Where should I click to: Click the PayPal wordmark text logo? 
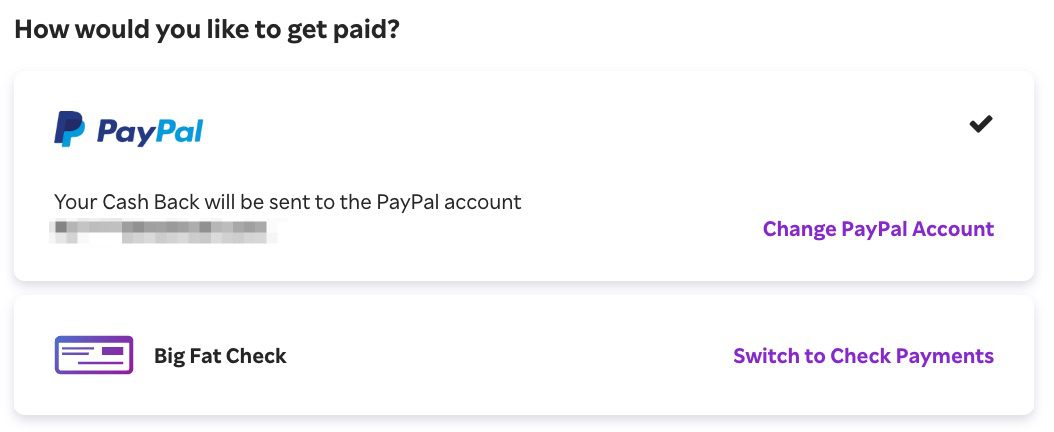click(x=149, y=132)
